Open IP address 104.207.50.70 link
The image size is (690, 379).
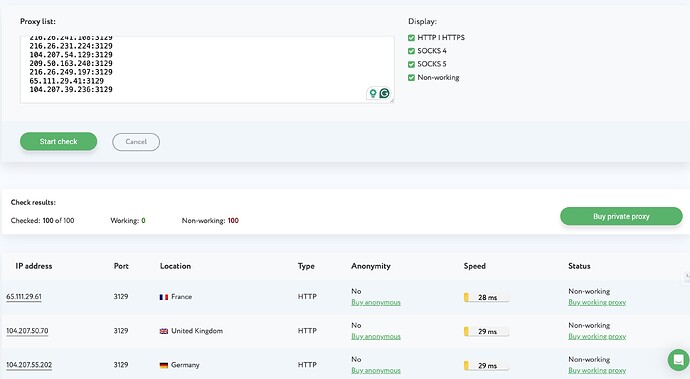(x=27, y=331)
